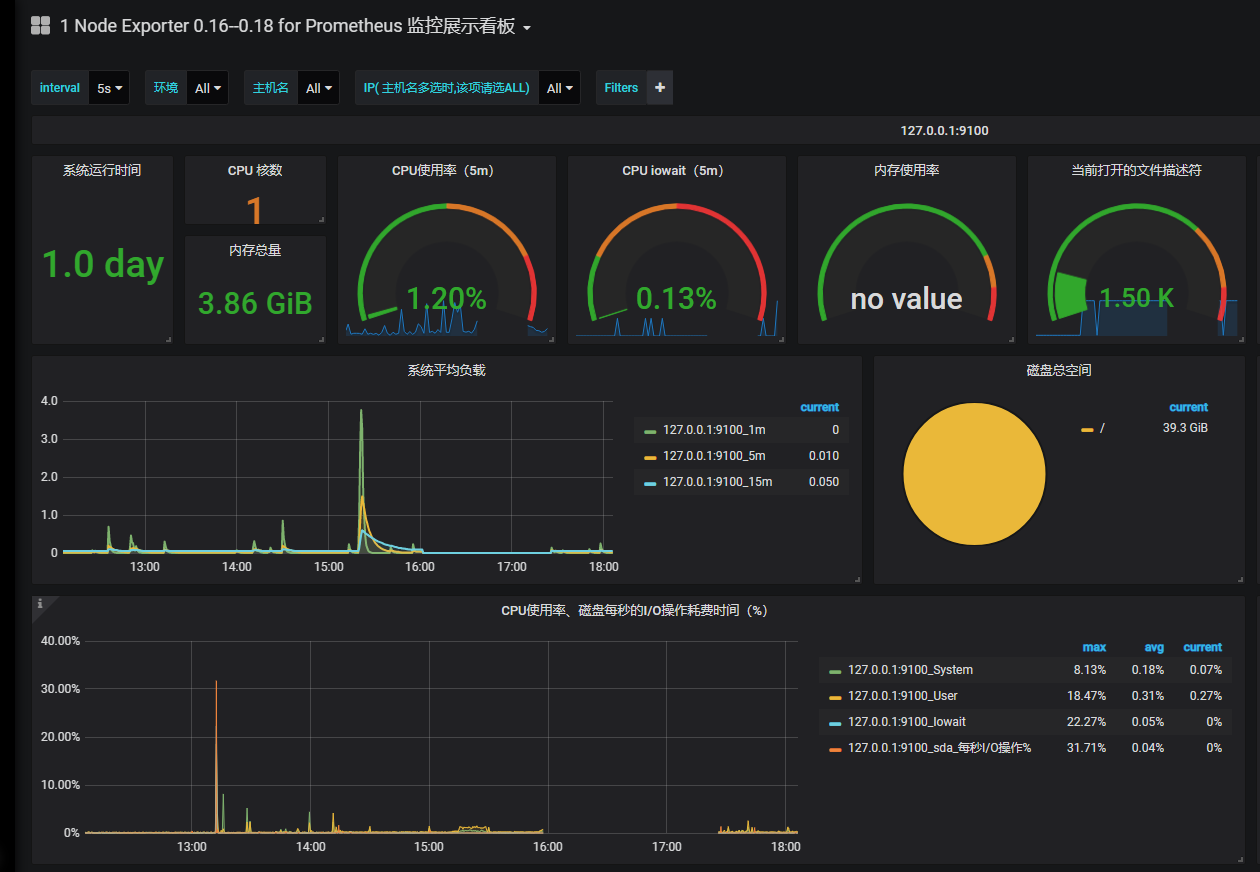Click the "39.3 GiB" disk space value
Viewport: 1260px width, 872px height.
coord(1185,428)
